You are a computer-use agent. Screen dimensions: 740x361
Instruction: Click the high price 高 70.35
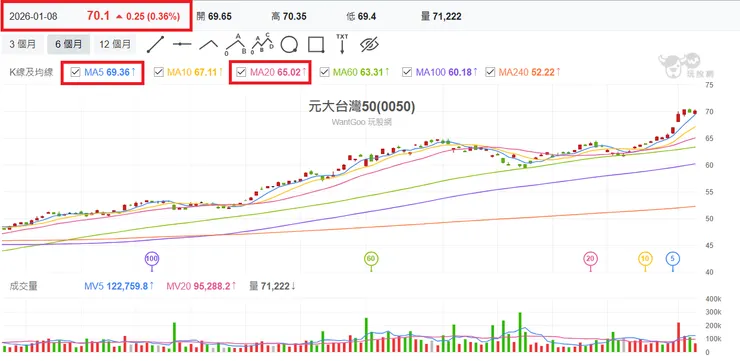[x=289, y=17]
